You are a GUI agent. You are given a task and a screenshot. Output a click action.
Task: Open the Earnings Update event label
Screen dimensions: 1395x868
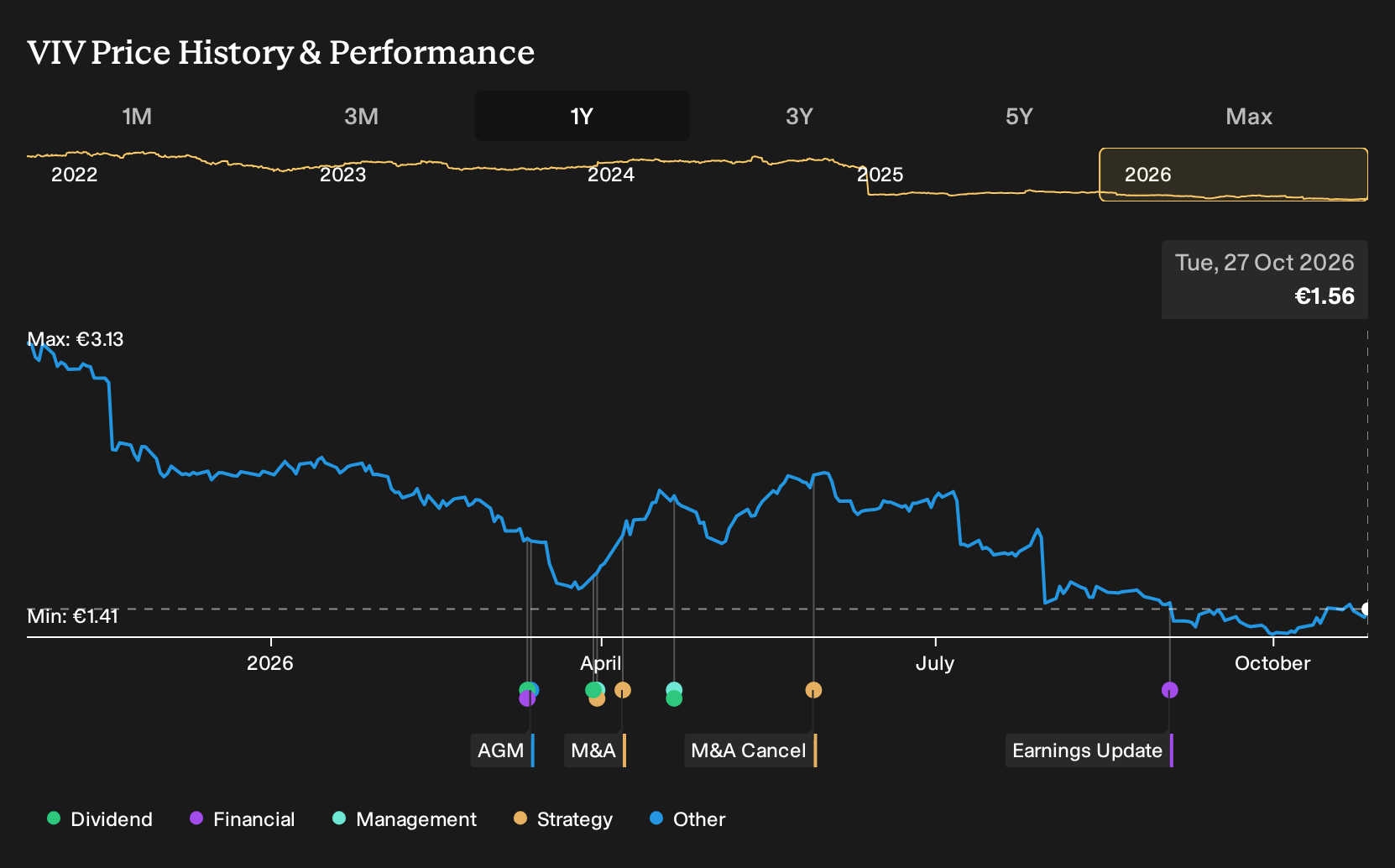coord(1089,750)
